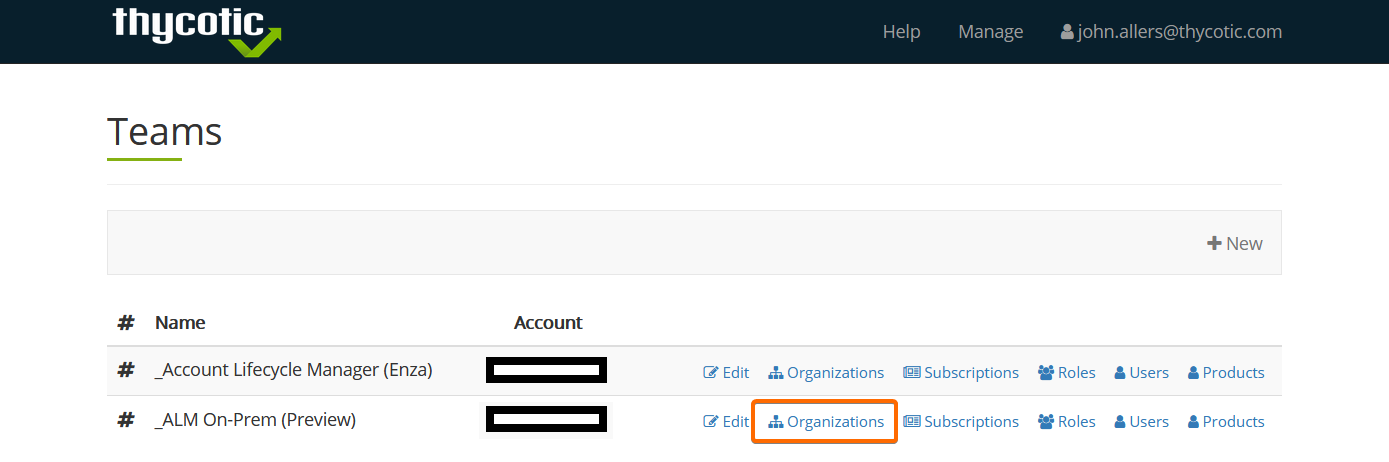Open Products for _ALM On-Prem (Preview)
The width and height of the screenshot is (1389, 462).
coord(1226,422)
